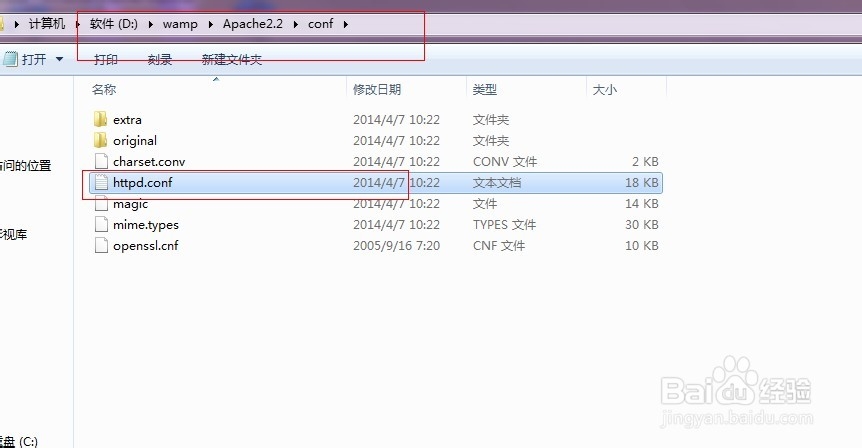
Task: Select the file name mime.types
Action: point(146,225)
